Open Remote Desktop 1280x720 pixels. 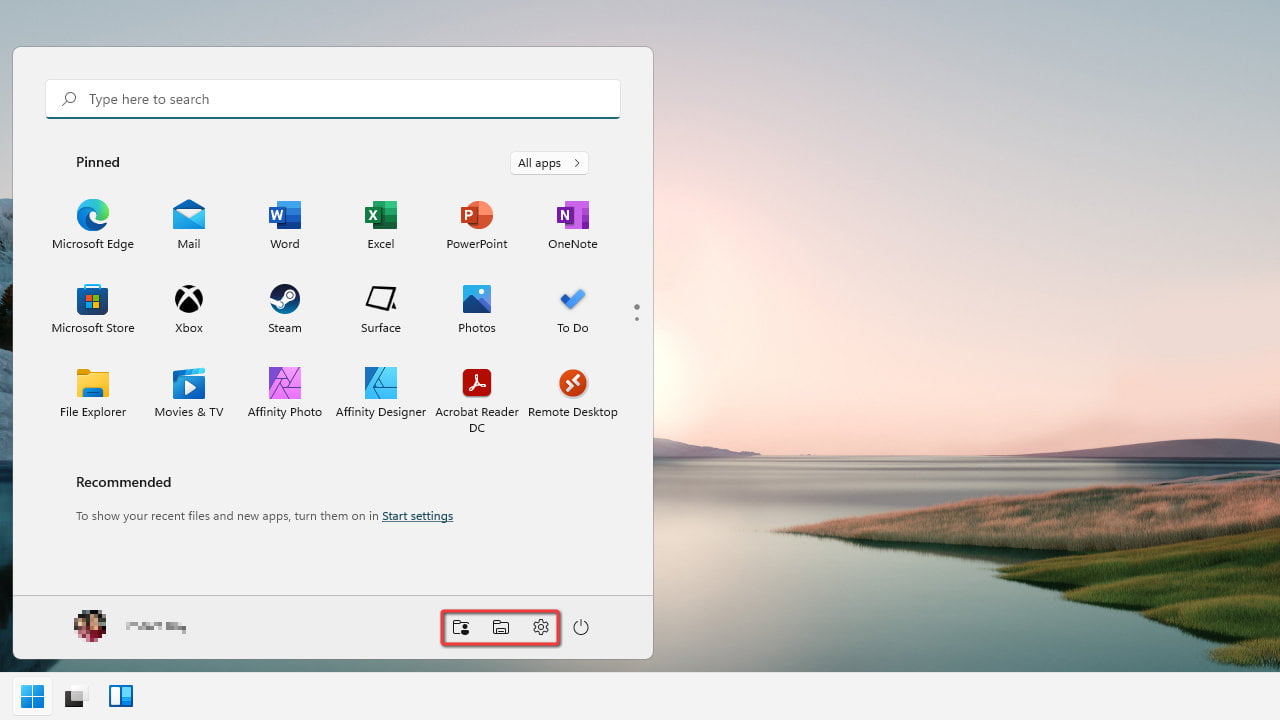[x=572, y=383]
